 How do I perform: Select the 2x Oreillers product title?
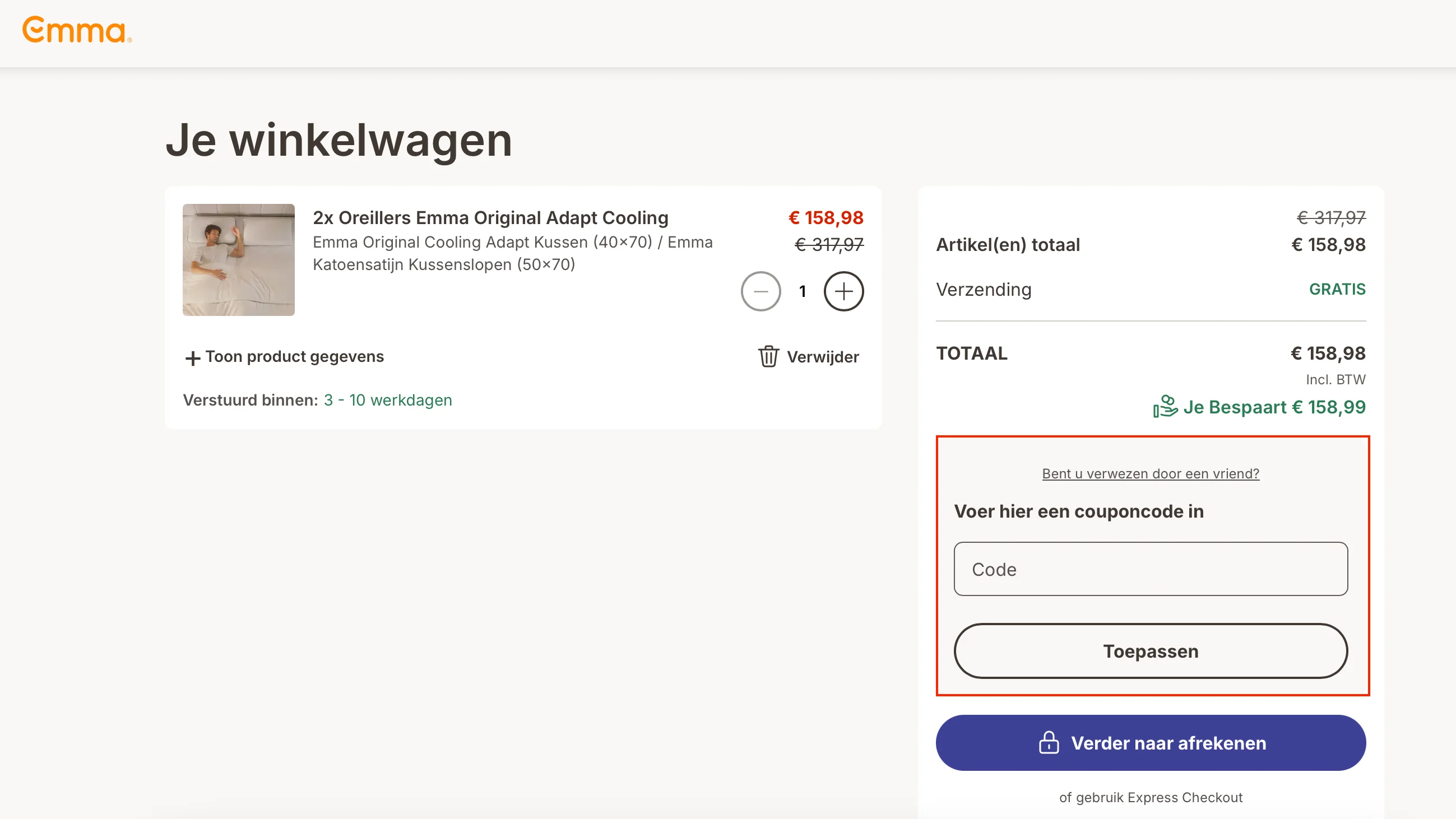coord(490,217)
